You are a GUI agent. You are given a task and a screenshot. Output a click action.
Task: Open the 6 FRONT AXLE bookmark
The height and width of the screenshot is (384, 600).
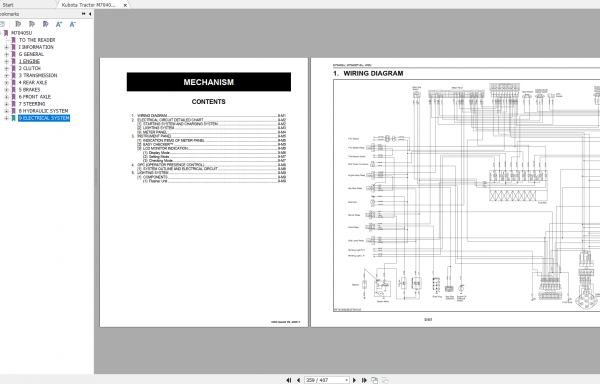[x=35, y=97]
